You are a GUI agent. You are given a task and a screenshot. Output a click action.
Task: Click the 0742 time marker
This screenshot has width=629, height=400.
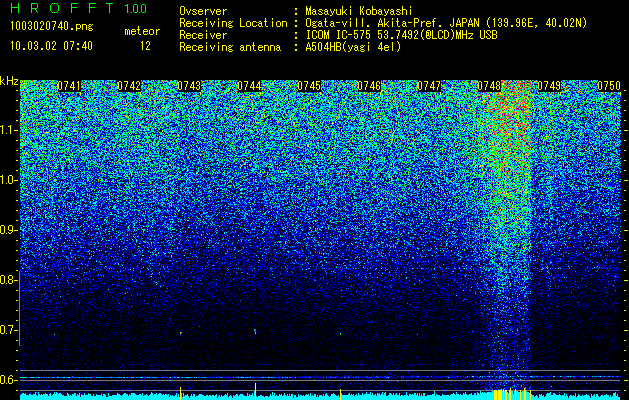tap(129, 86)
